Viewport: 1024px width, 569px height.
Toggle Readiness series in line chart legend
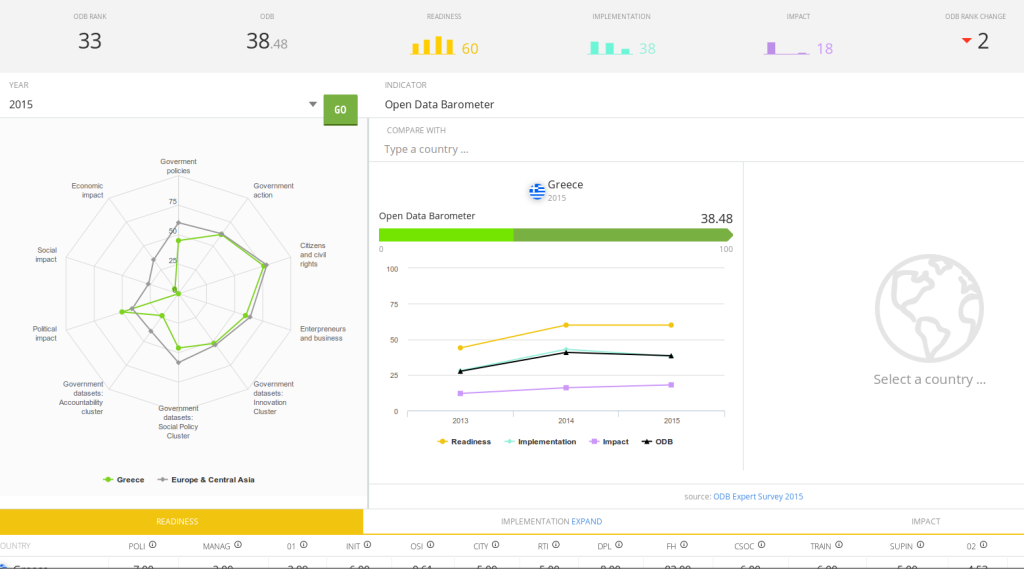pyautogui.click(x=464, y=442)
